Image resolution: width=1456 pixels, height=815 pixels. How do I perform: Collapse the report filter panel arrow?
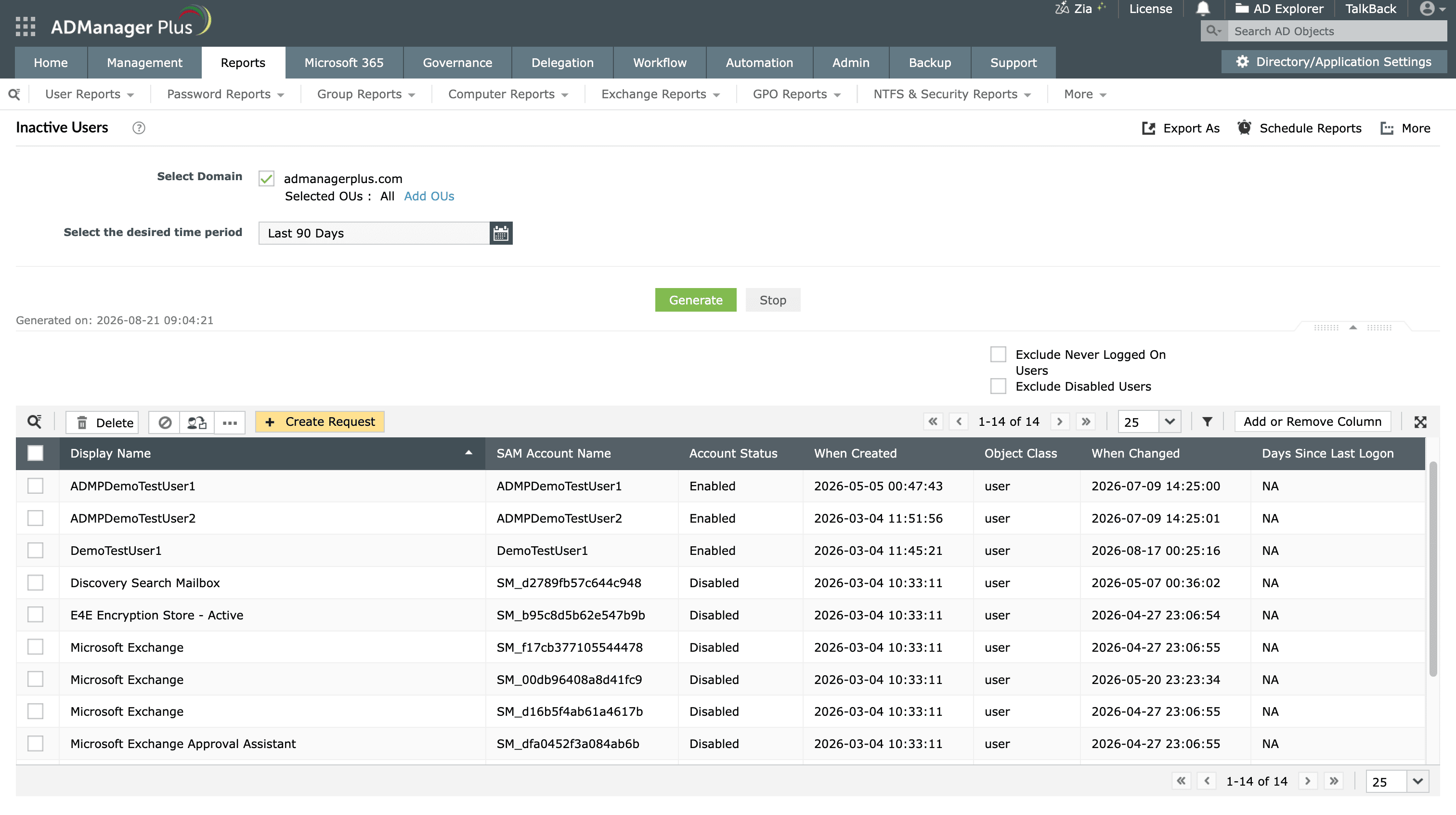[1353, 328]
